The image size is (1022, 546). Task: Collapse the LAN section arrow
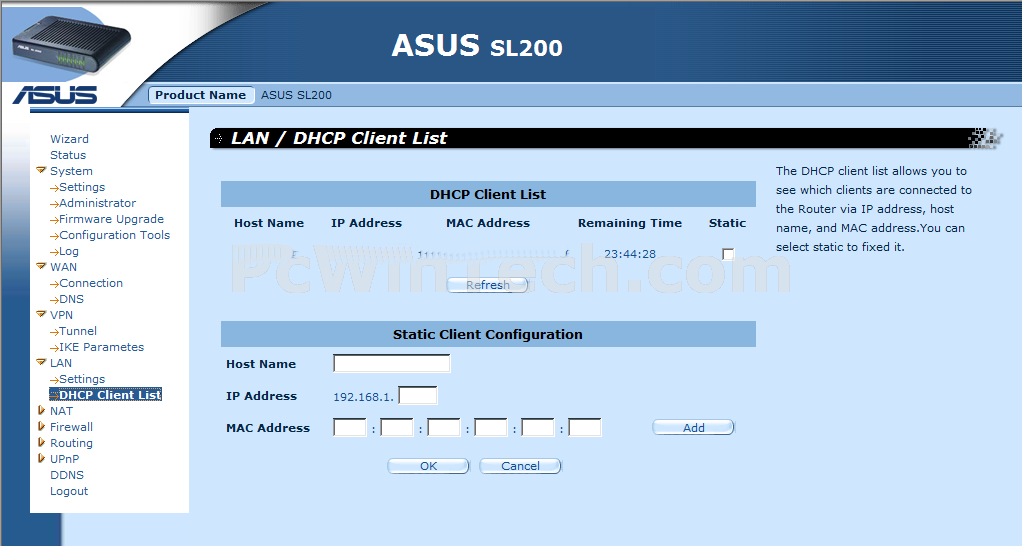[41, 363]
